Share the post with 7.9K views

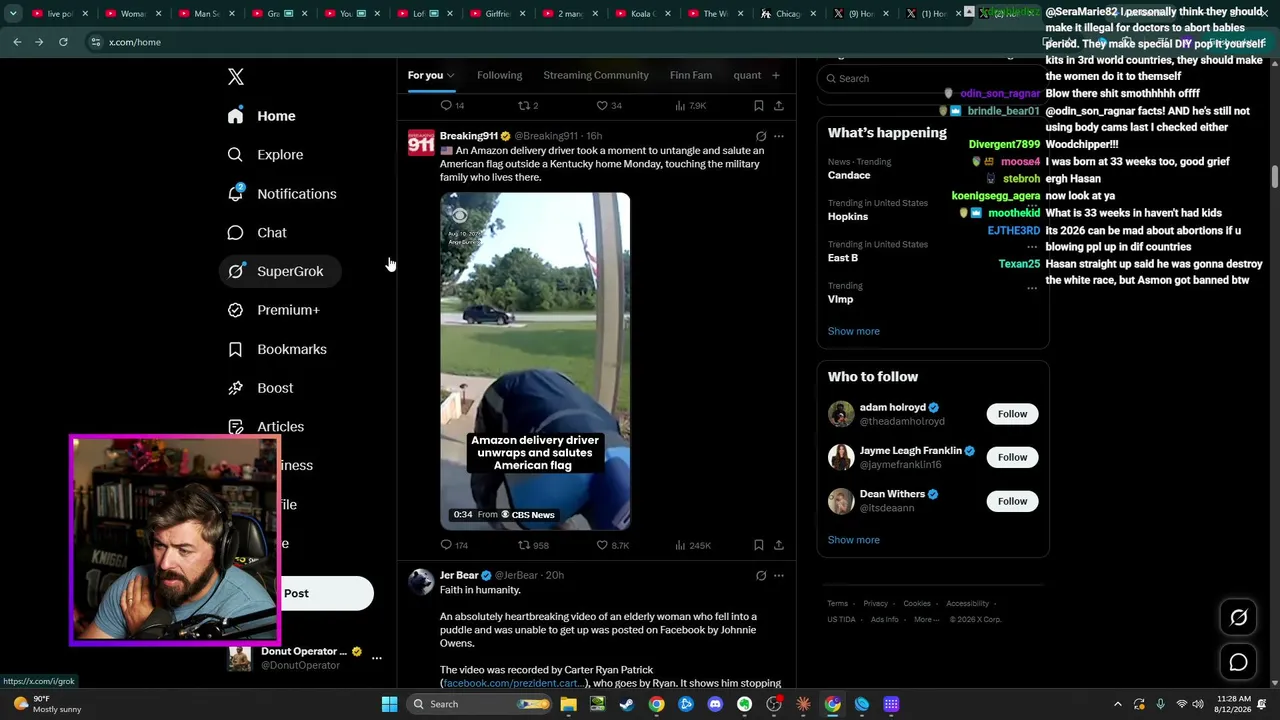tap(779, 105)
